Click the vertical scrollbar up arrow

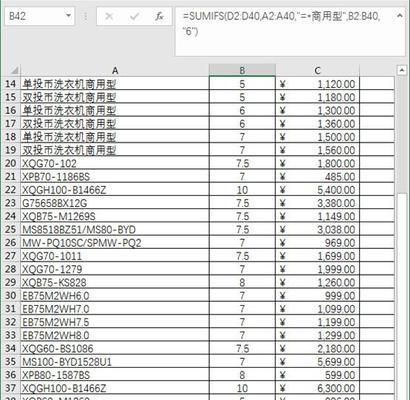[x=402, y=70]
